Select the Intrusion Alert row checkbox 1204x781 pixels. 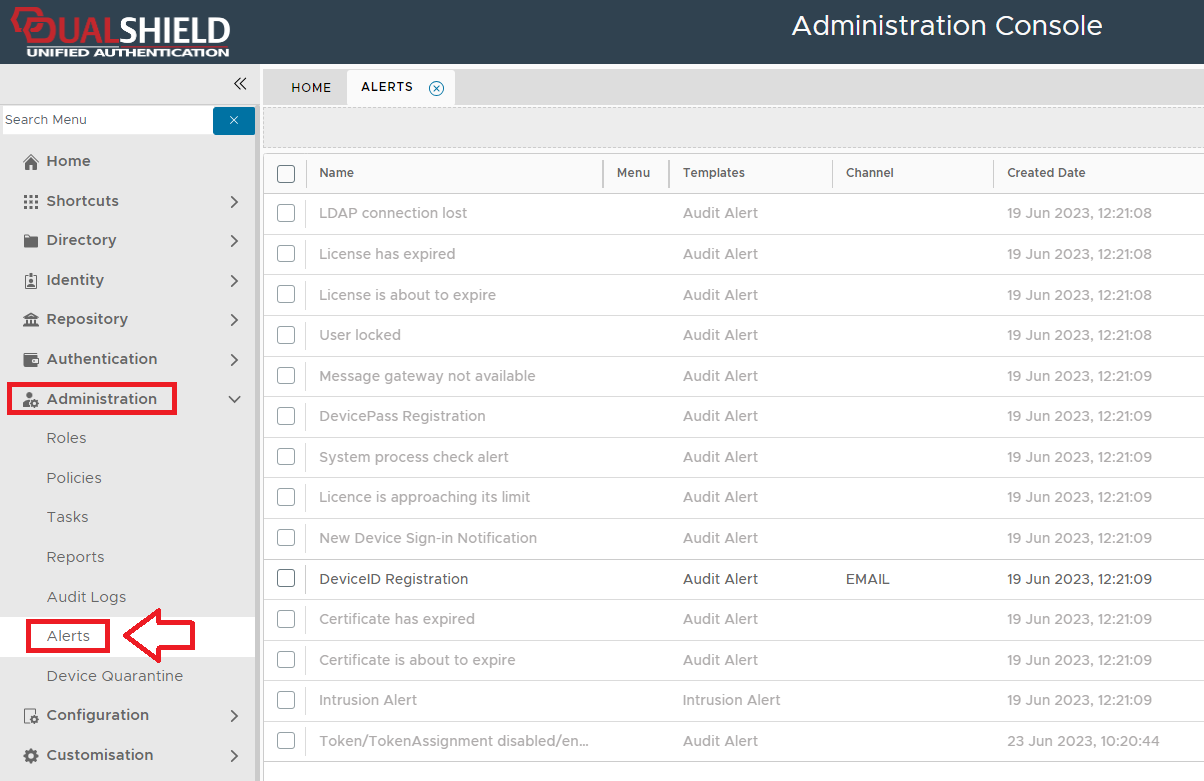pos(286,700)
